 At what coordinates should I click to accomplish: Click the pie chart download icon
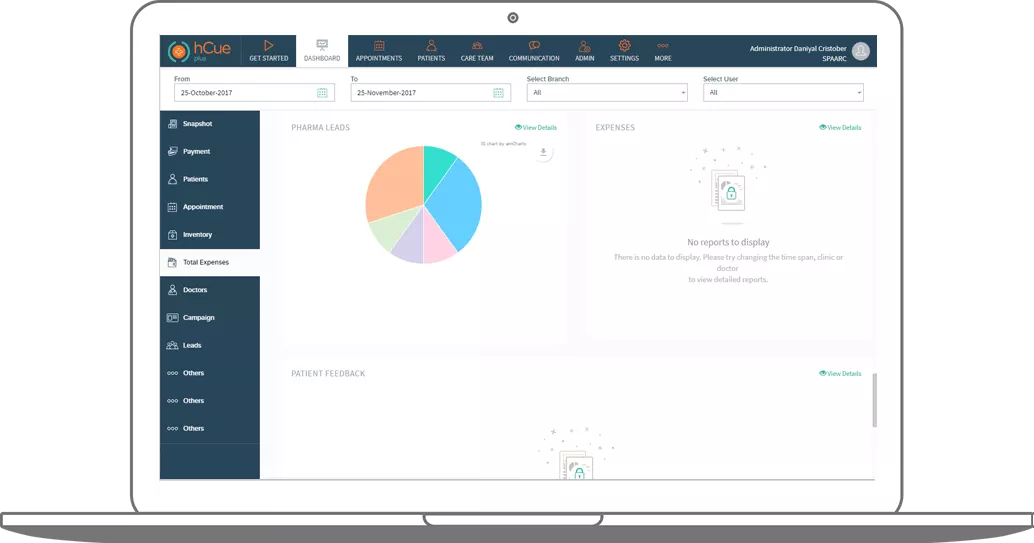click(543, 152)
